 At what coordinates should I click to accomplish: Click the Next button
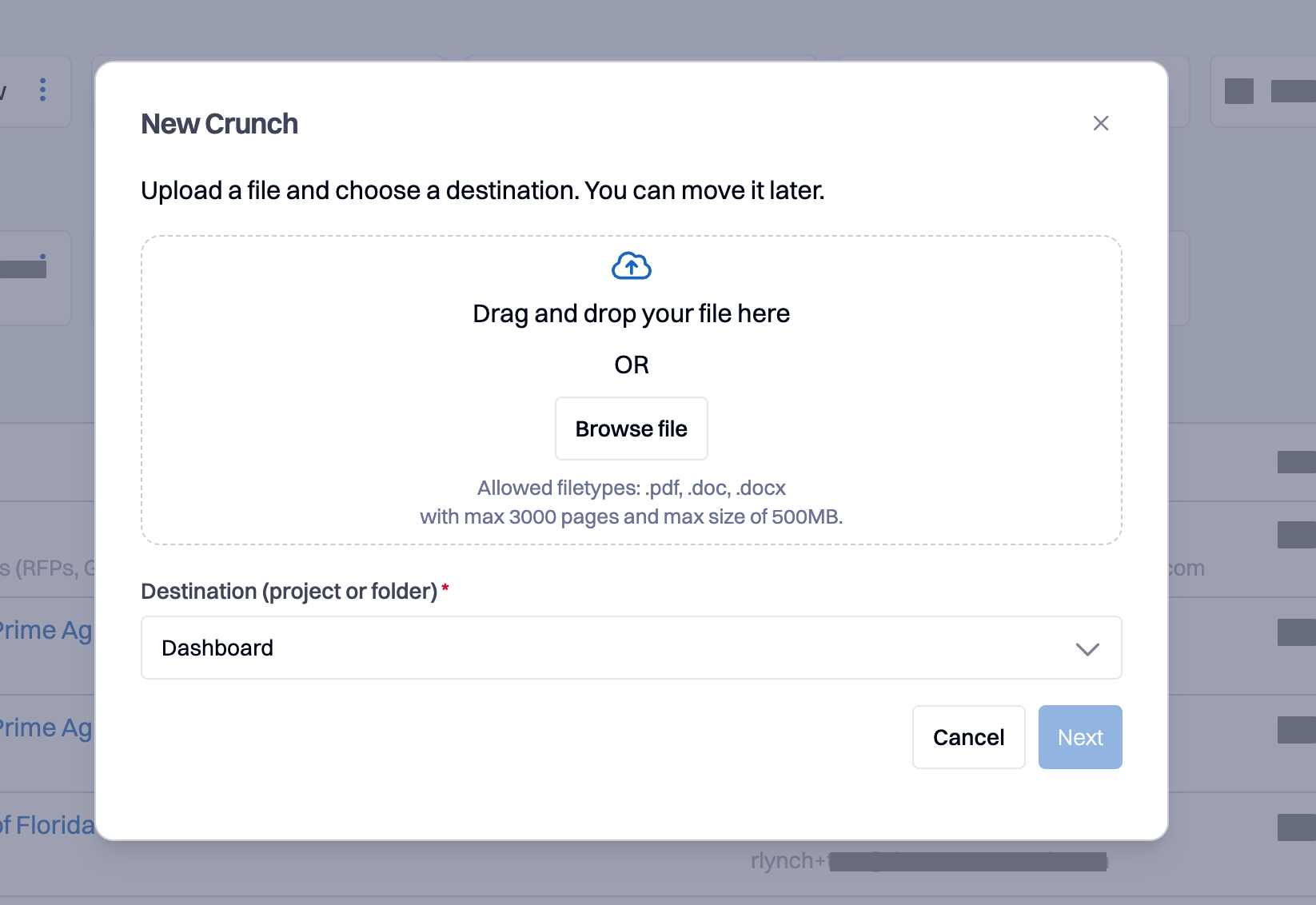point(1080,737)
